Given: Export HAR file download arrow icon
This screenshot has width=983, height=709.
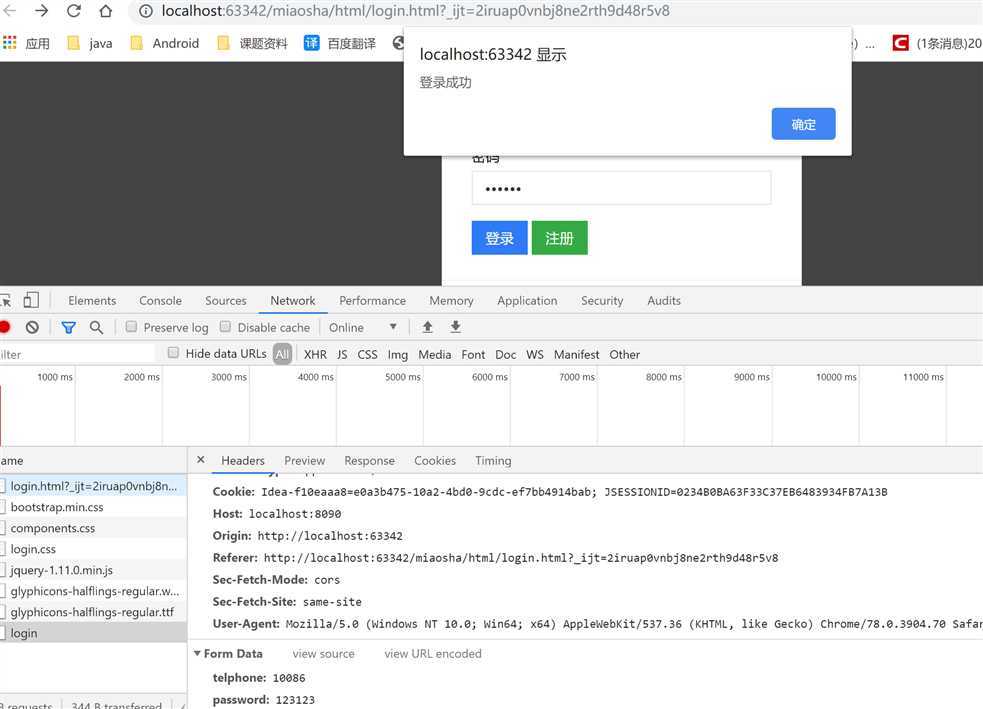Looking at the screenshot, I should point(456,327).
